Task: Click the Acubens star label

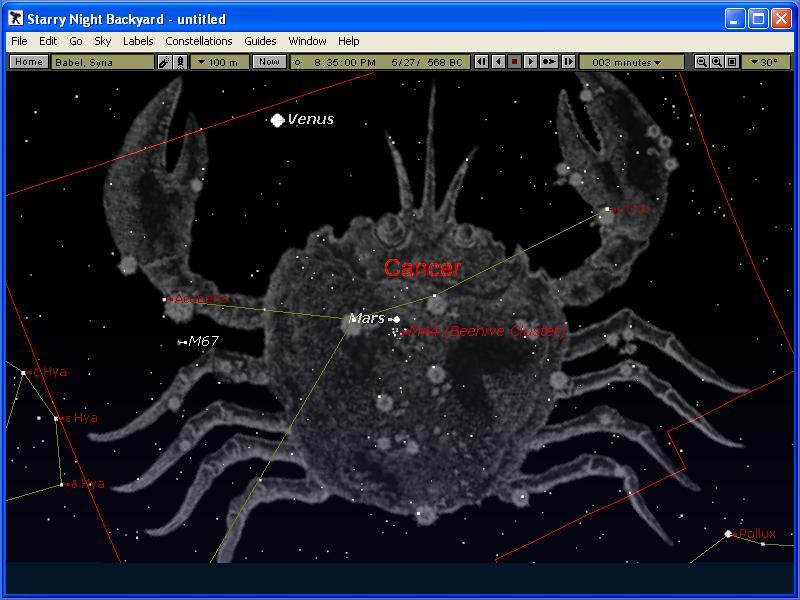Action: tap(201, 298)
